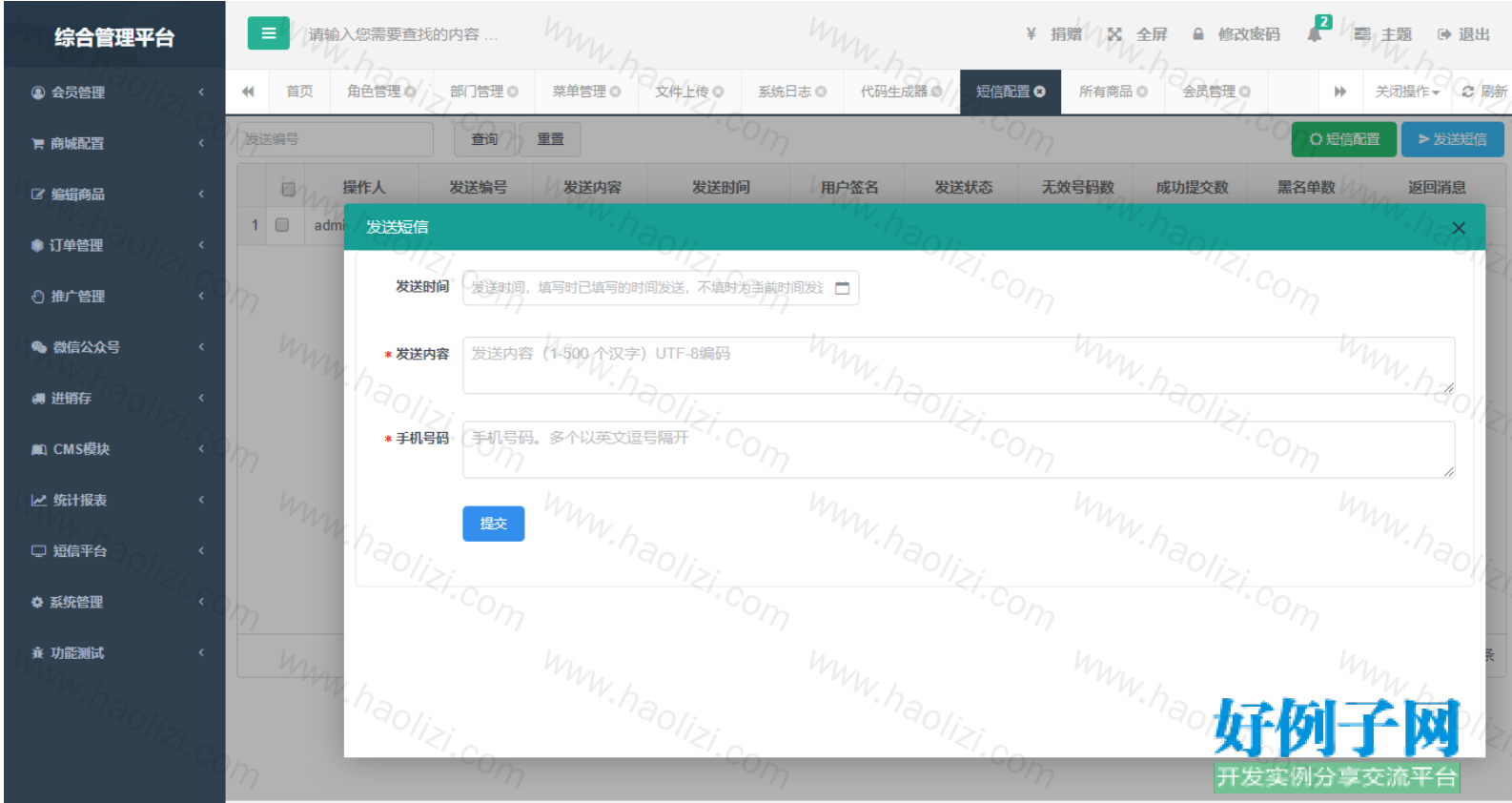Close the 菜单管理 tab via its x

click(x=616, y=92)
